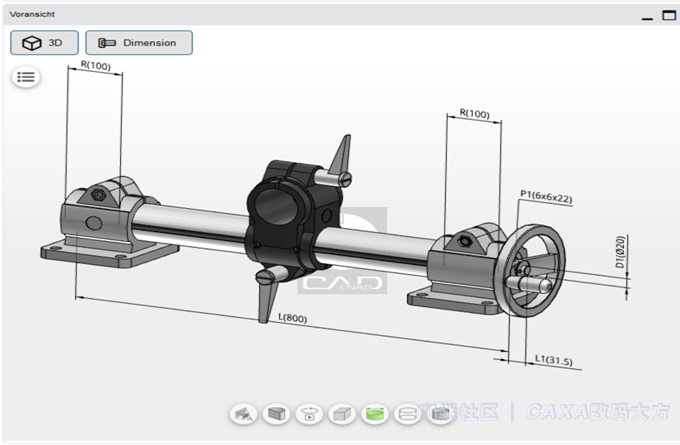
Task: Open the Dimension view tab
Action: (x=139, y=43)
